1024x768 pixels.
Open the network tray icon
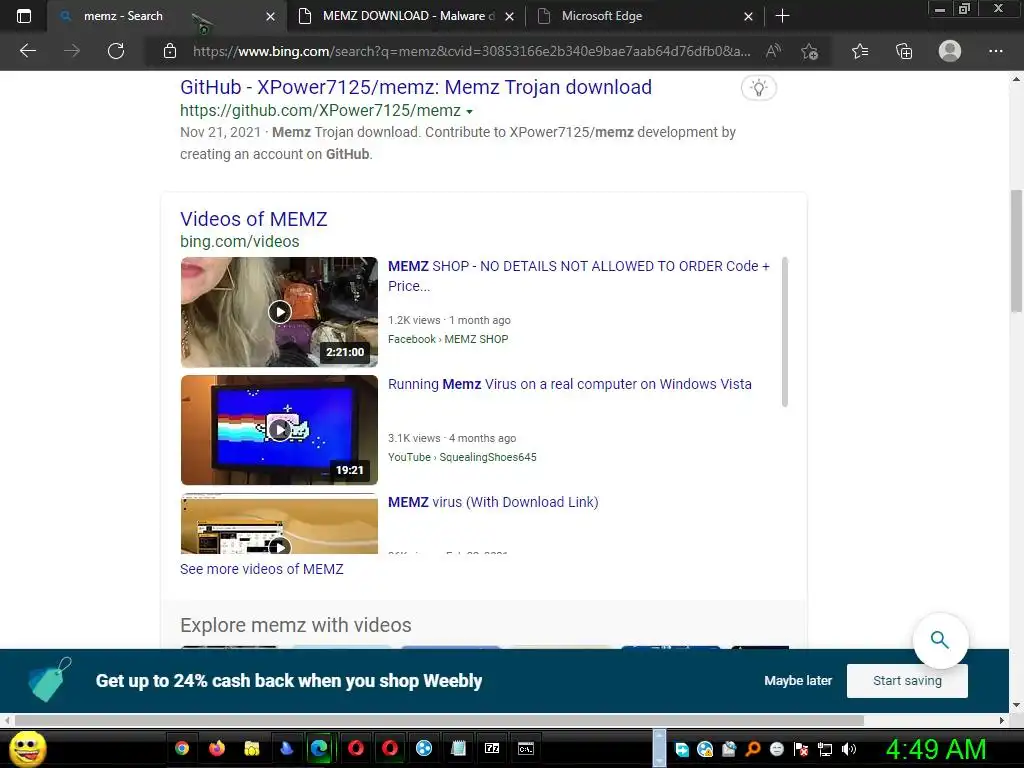[825, 749]
